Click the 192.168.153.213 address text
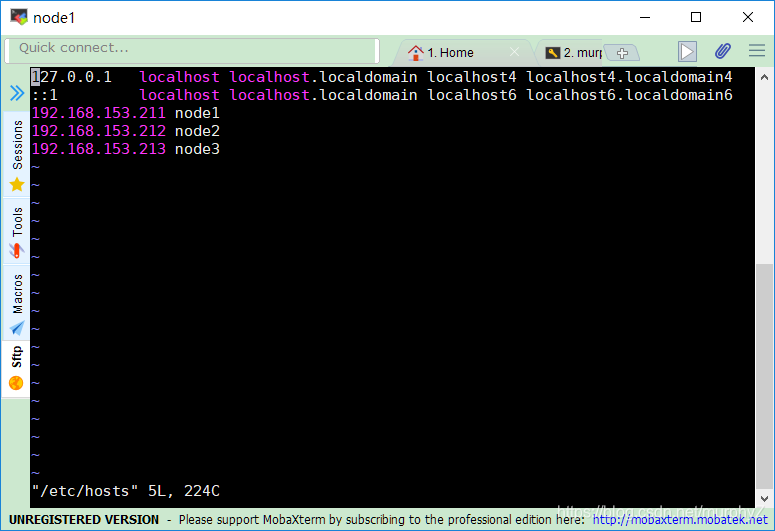The image size is (775, 531). coord(99,149)
